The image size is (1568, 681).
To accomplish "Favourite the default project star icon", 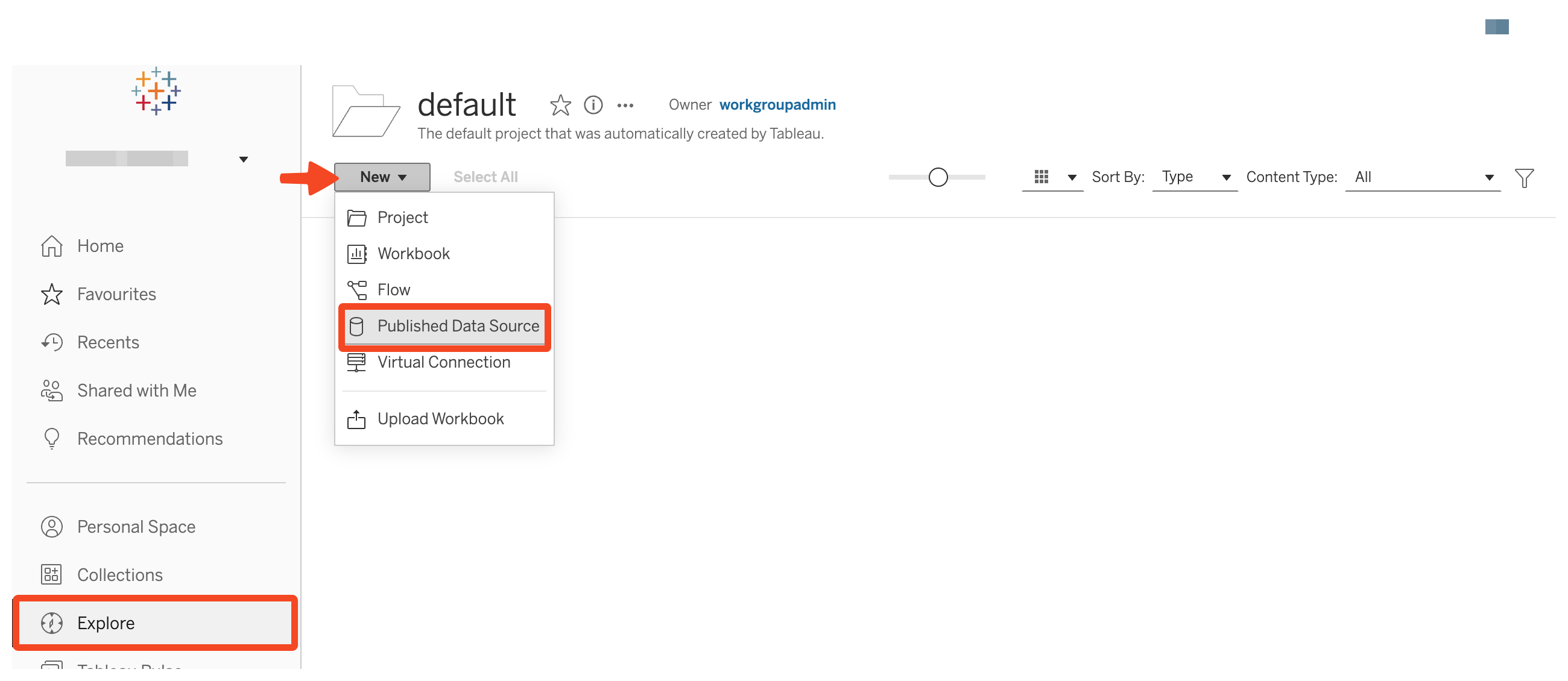I will click(x=560, y=105).
